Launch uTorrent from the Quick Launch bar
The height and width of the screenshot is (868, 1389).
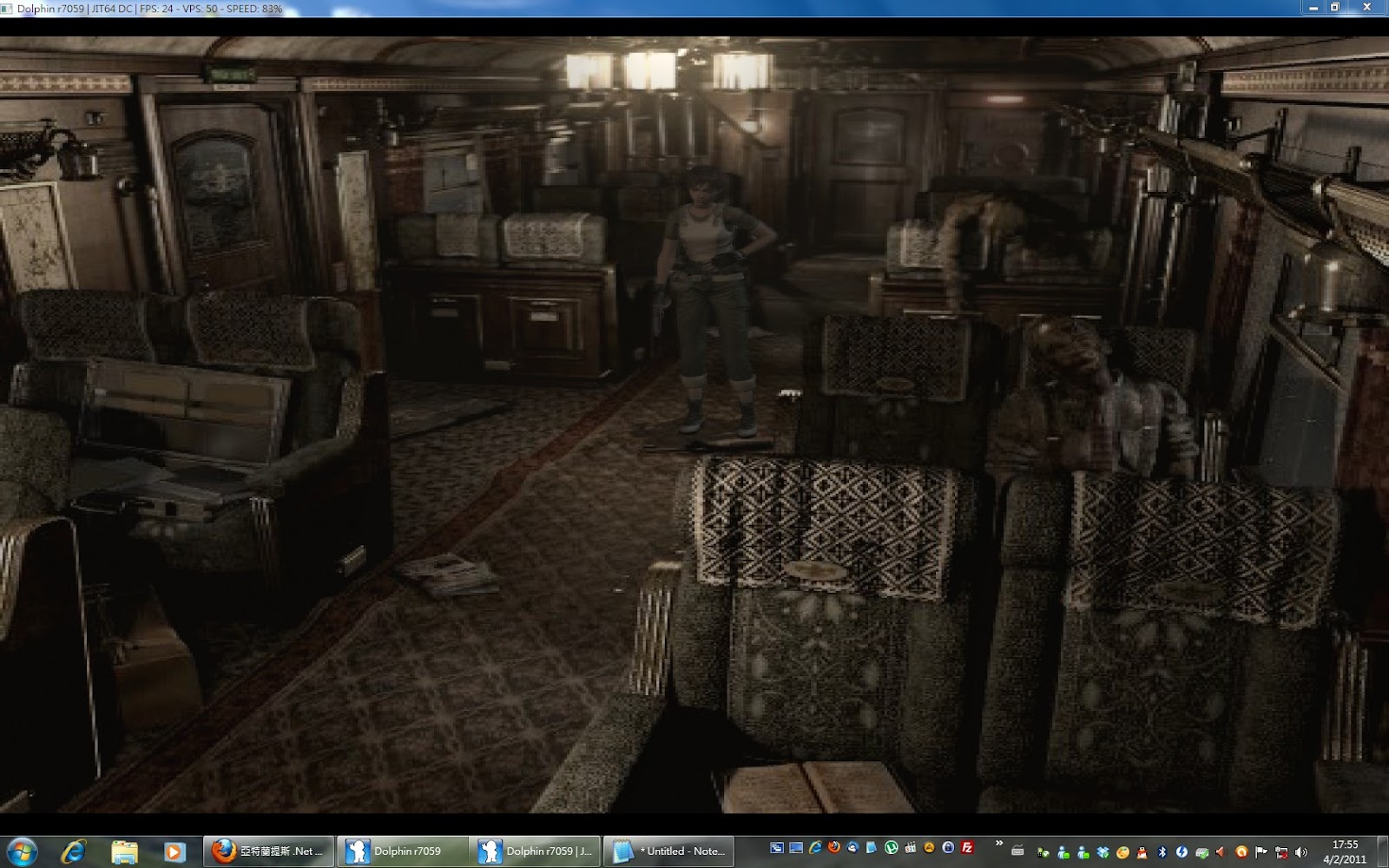tap(891, 848)
